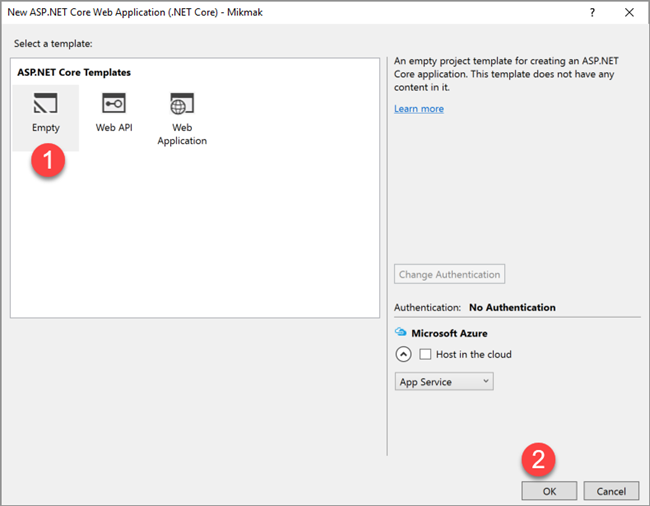Image resolution: width=650 pixels, height=506 pixels.
Task: Open the help question mark button
Action: [592, 12]
